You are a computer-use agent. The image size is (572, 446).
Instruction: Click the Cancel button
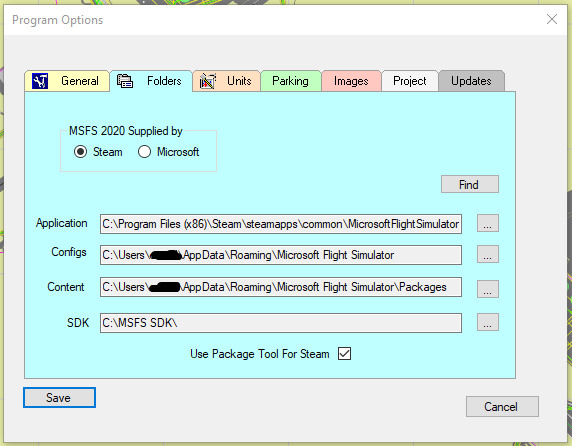pyautogui.click(x=502, y=407)
